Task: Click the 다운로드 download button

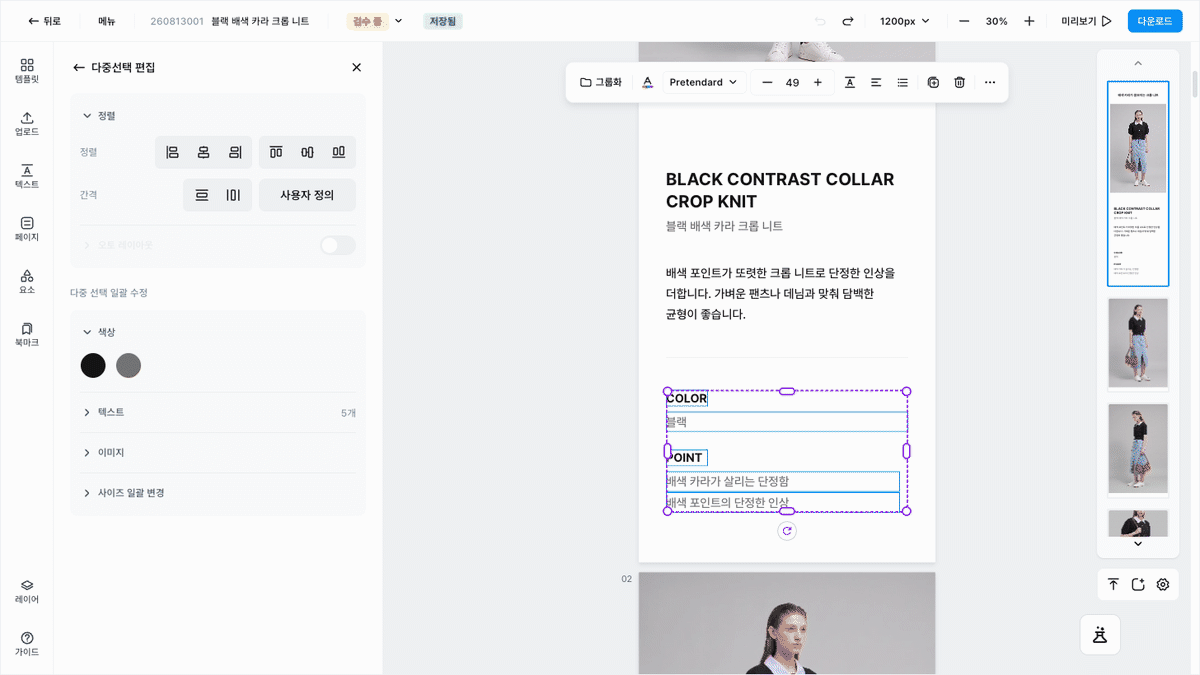Action: (1154, 21)
